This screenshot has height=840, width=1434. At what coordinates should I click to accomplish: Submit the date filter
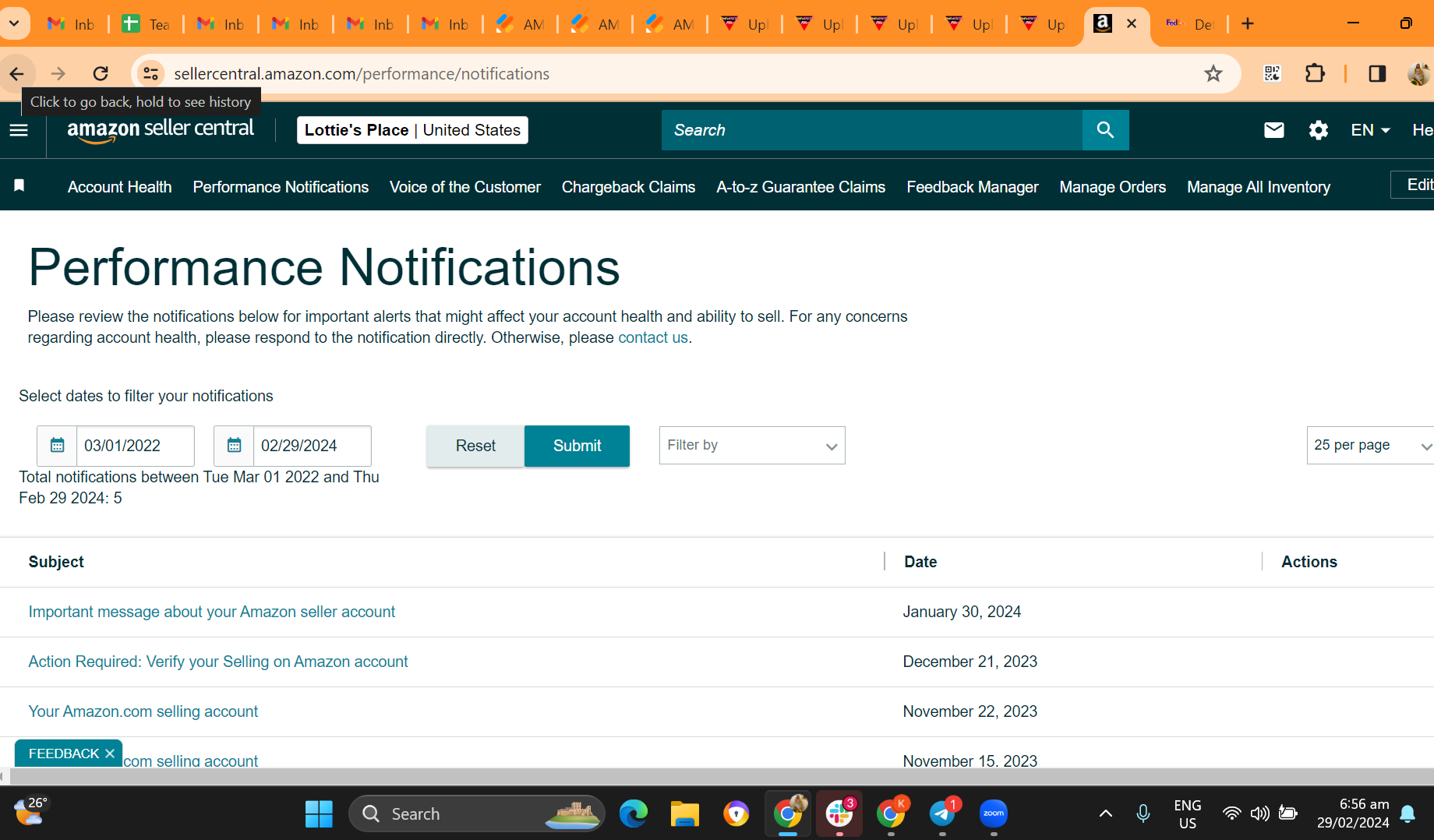click(577, 446)
